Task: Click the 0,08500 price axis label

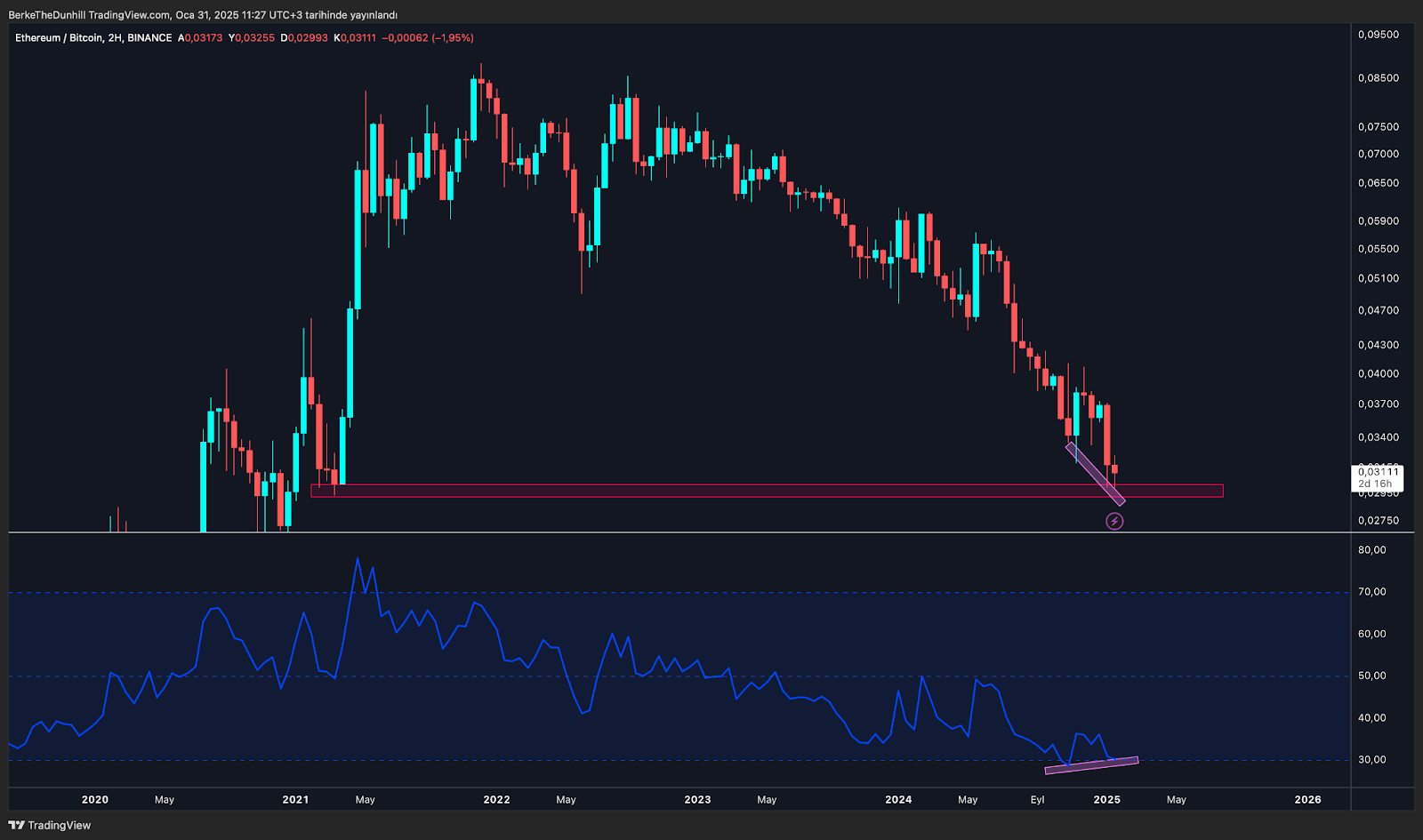Action: coord(1379,78)
